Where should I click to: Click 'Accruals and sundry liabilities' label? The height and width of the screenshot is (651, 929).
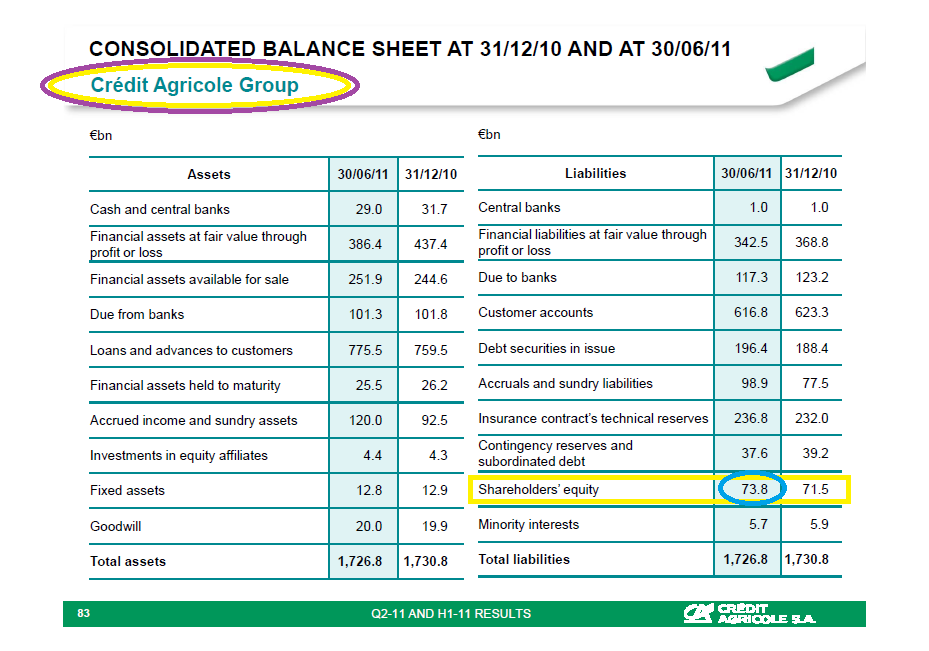[x=565, y=383]
